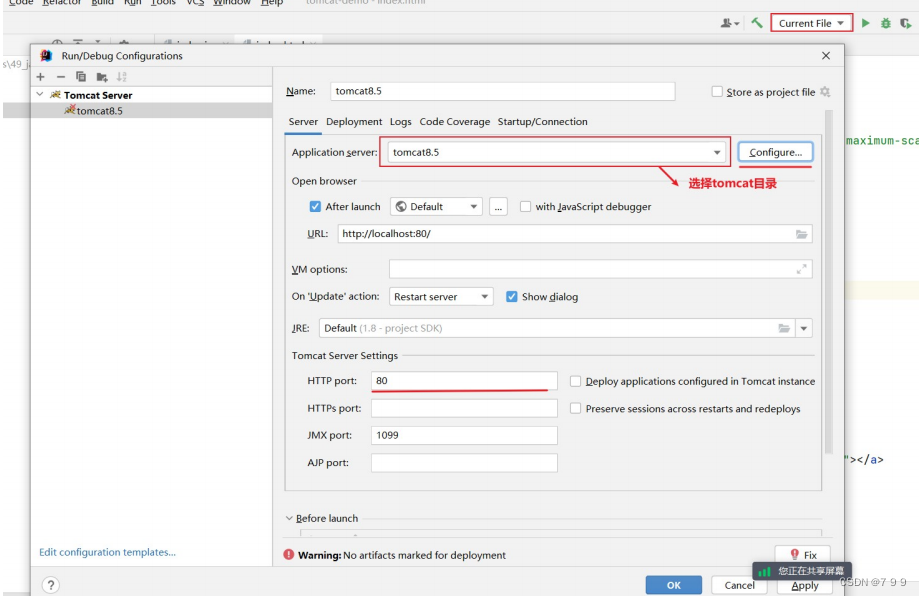Open JRE dropdown arrow

pos(804,328)
